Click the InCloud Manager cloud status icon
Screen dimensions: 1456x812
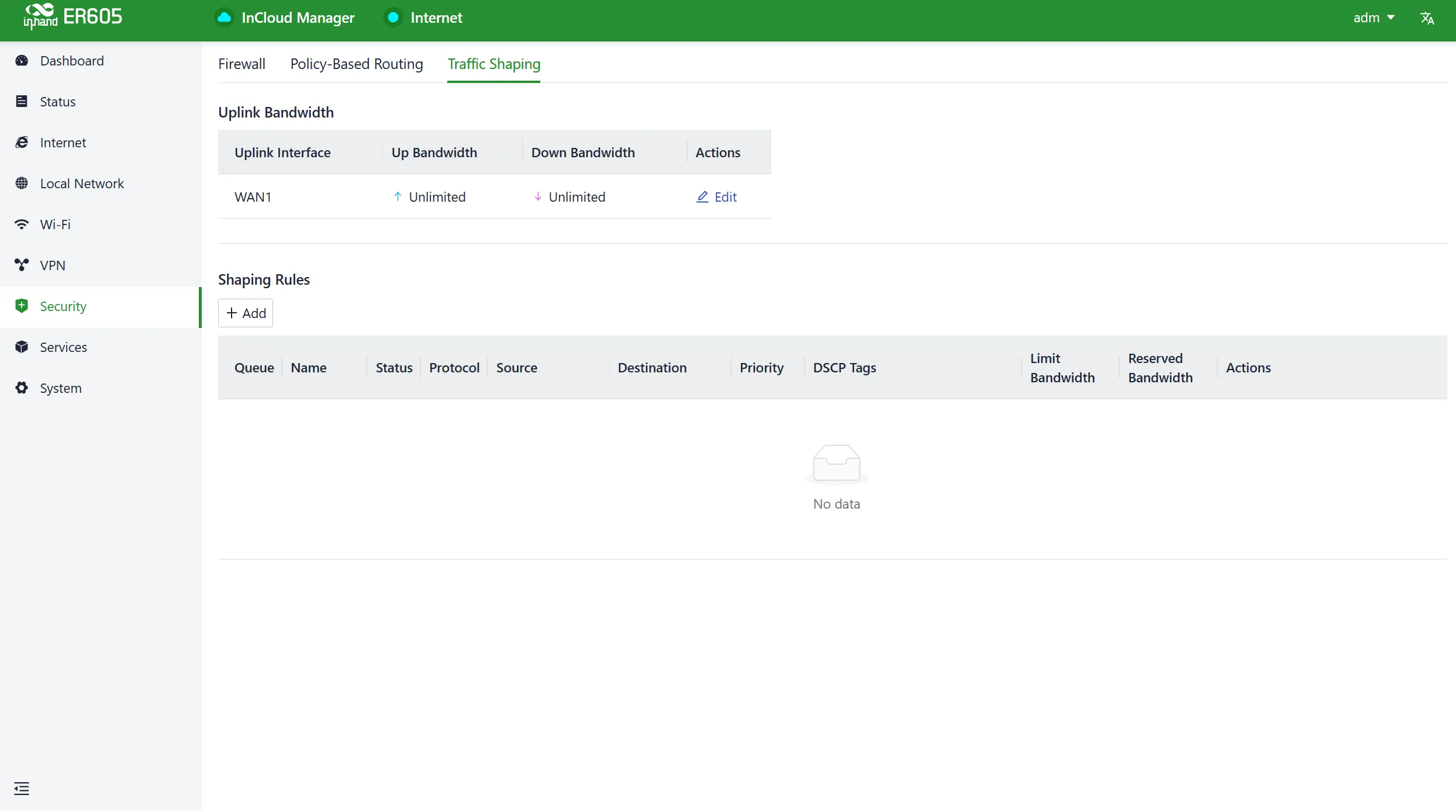click(x=224, y=18)
